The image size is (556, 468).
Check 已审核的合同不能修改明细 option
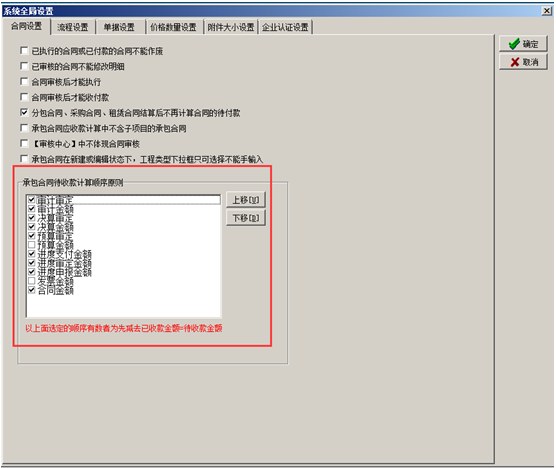[x=24, y=66]
